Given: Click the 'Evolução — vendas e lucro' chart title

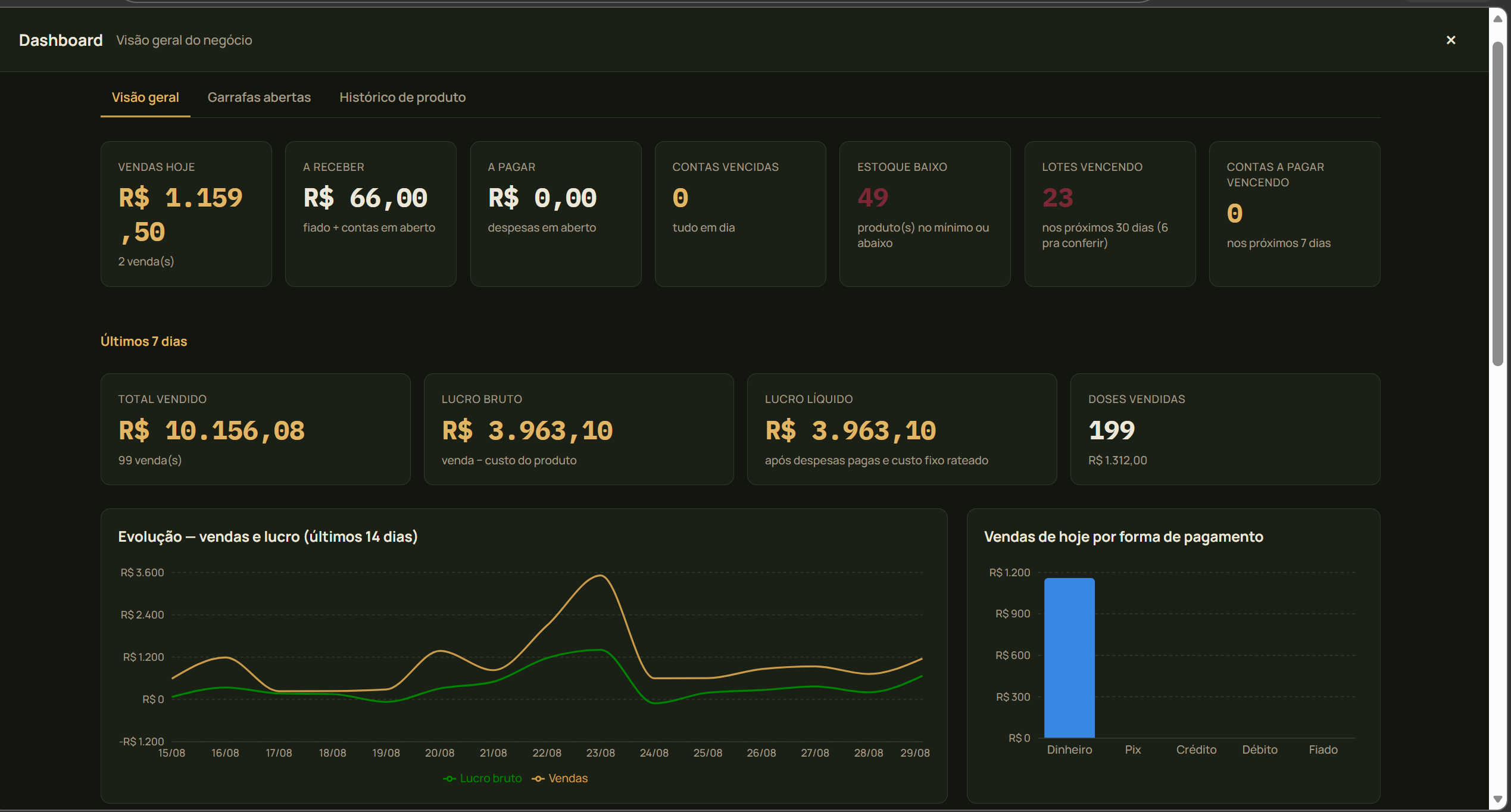Looking at the screenshot, I should pyautogui.click(x=268, y=537).
